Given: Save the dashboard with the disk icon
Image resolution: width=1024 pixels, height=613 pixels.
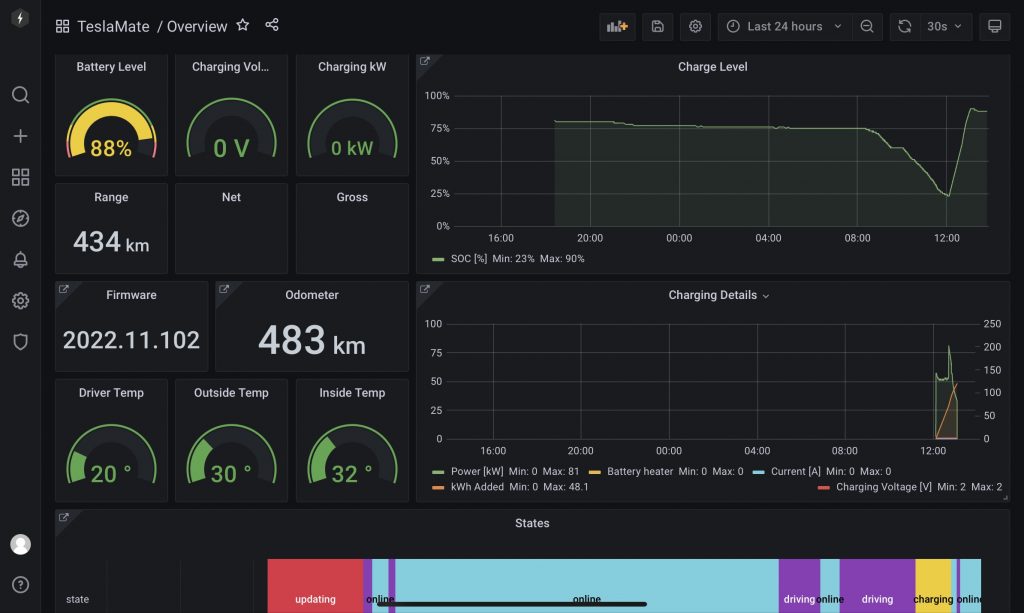Looking at the screenshot, I should point(657,27).
